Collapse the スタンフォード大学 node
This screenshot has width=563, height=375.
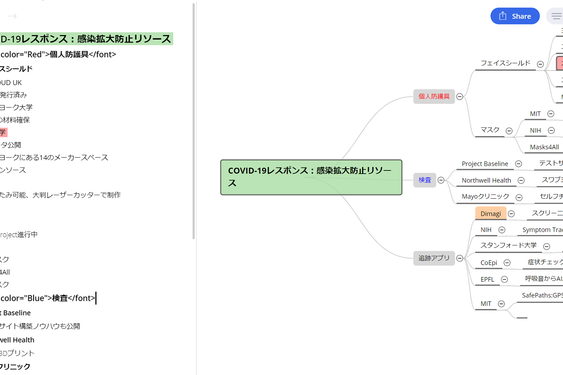[546, 246]
